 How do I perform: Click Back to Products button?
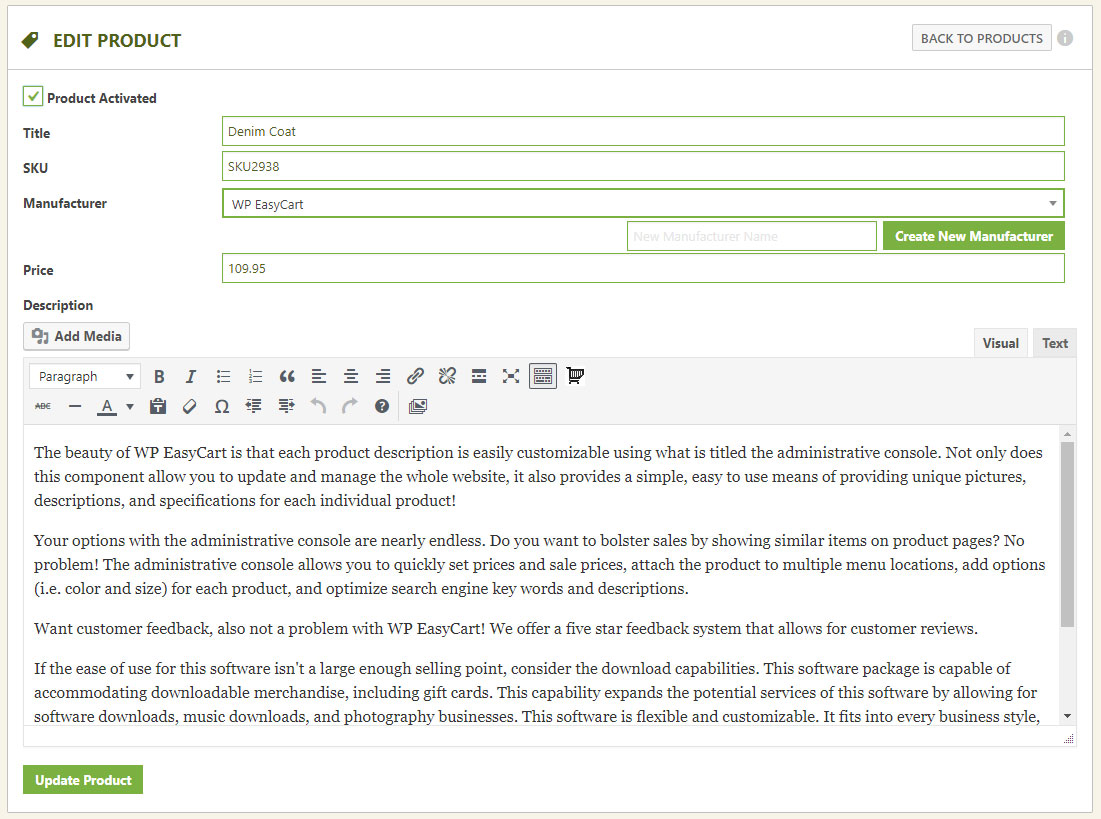982,38
